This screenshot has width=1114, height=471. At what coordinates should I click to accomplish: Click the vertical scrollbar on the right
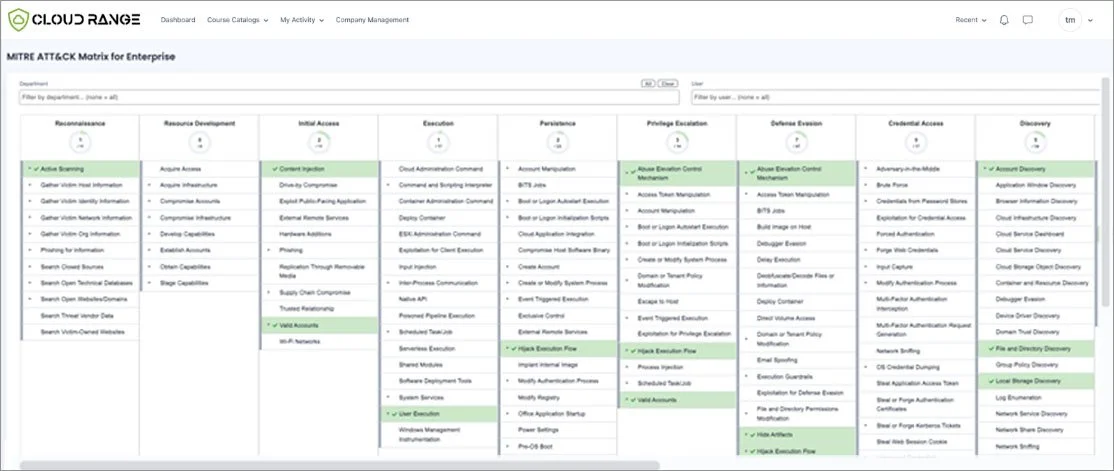click(1105, 193)
